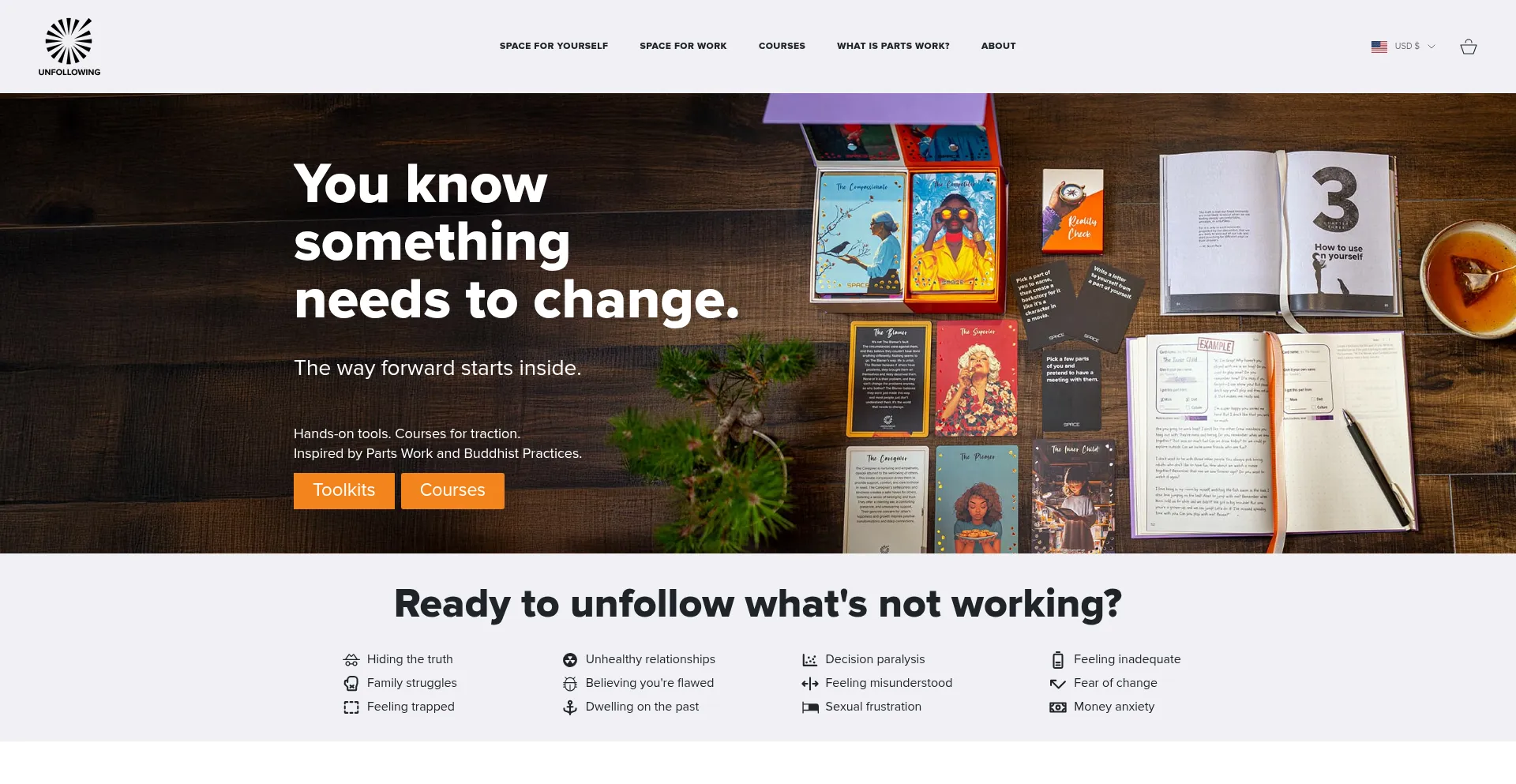Click the US flag currency icon

click(x=1379, y=47)
